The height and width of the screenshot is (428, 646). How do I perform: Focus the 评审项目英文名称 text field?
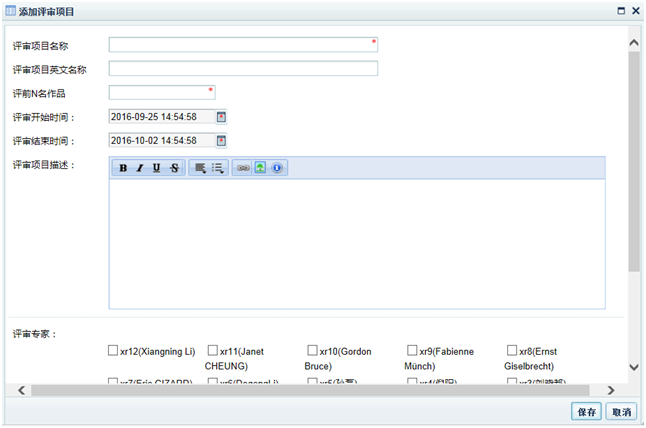243,69
